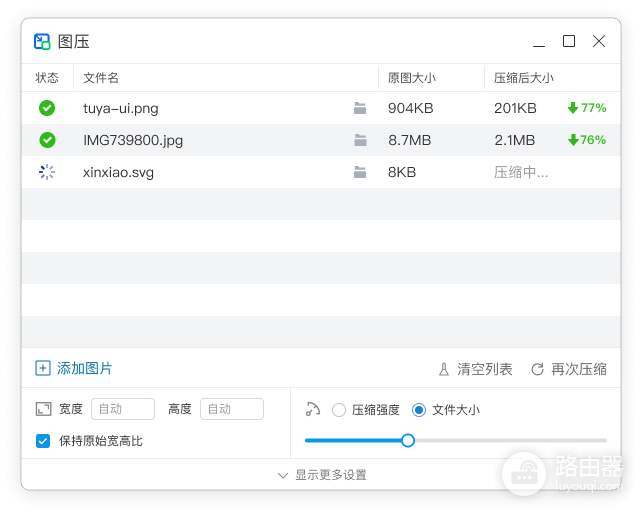Viewport: 642px width, 514px height.
Task: Click loading spinner for xinxiao.svg
Action: 47,172
